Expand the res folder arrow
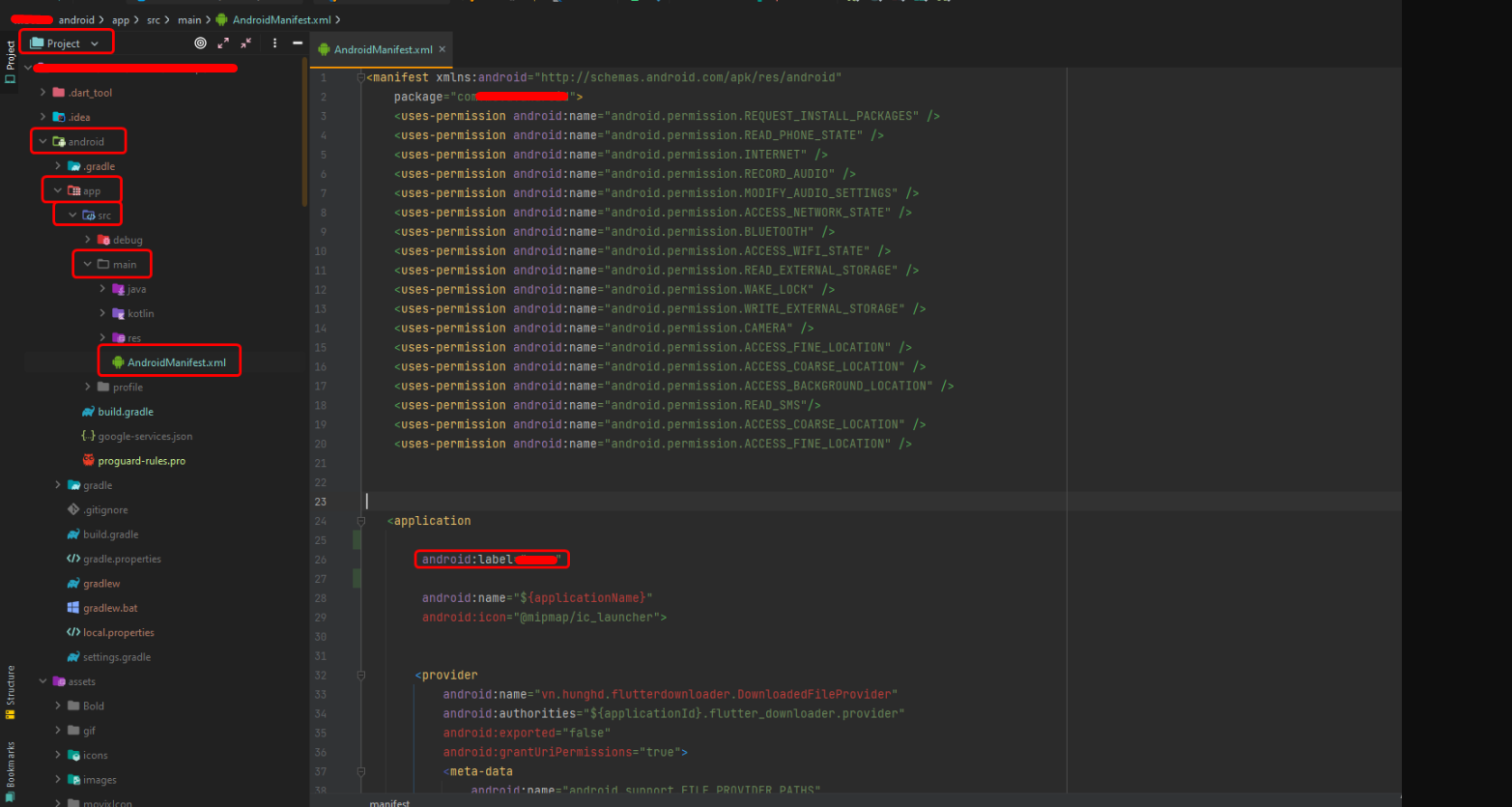The image size is (1512, 807). point(102,338)
